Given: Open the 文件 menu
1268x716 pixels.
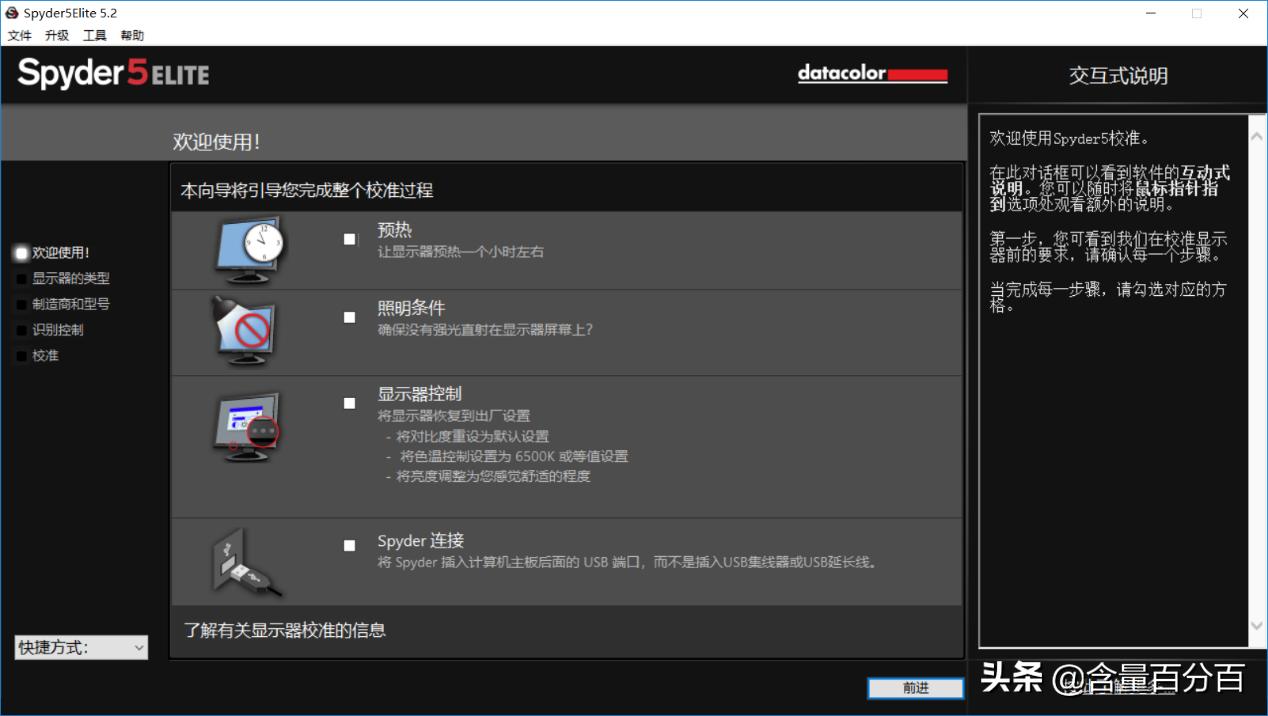Looking at the screenshot, I should click(18, 35).
